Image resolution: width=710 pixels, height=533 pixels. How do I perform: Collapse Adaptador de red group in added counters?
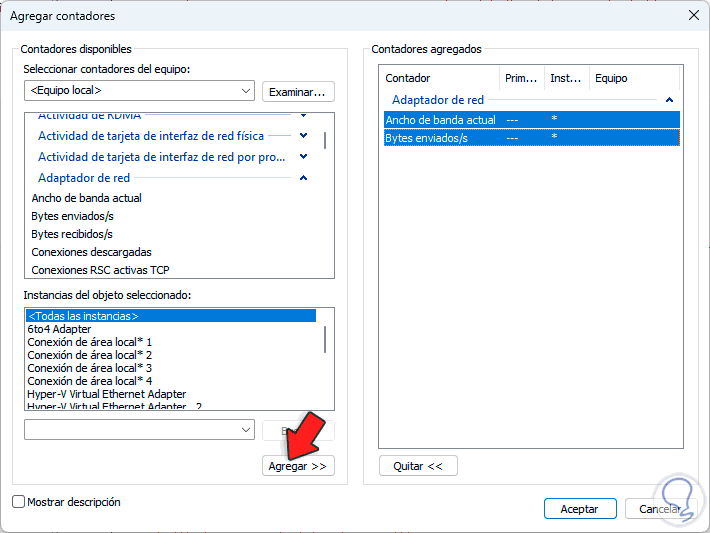pyautogui.click(x=669, y=100)
